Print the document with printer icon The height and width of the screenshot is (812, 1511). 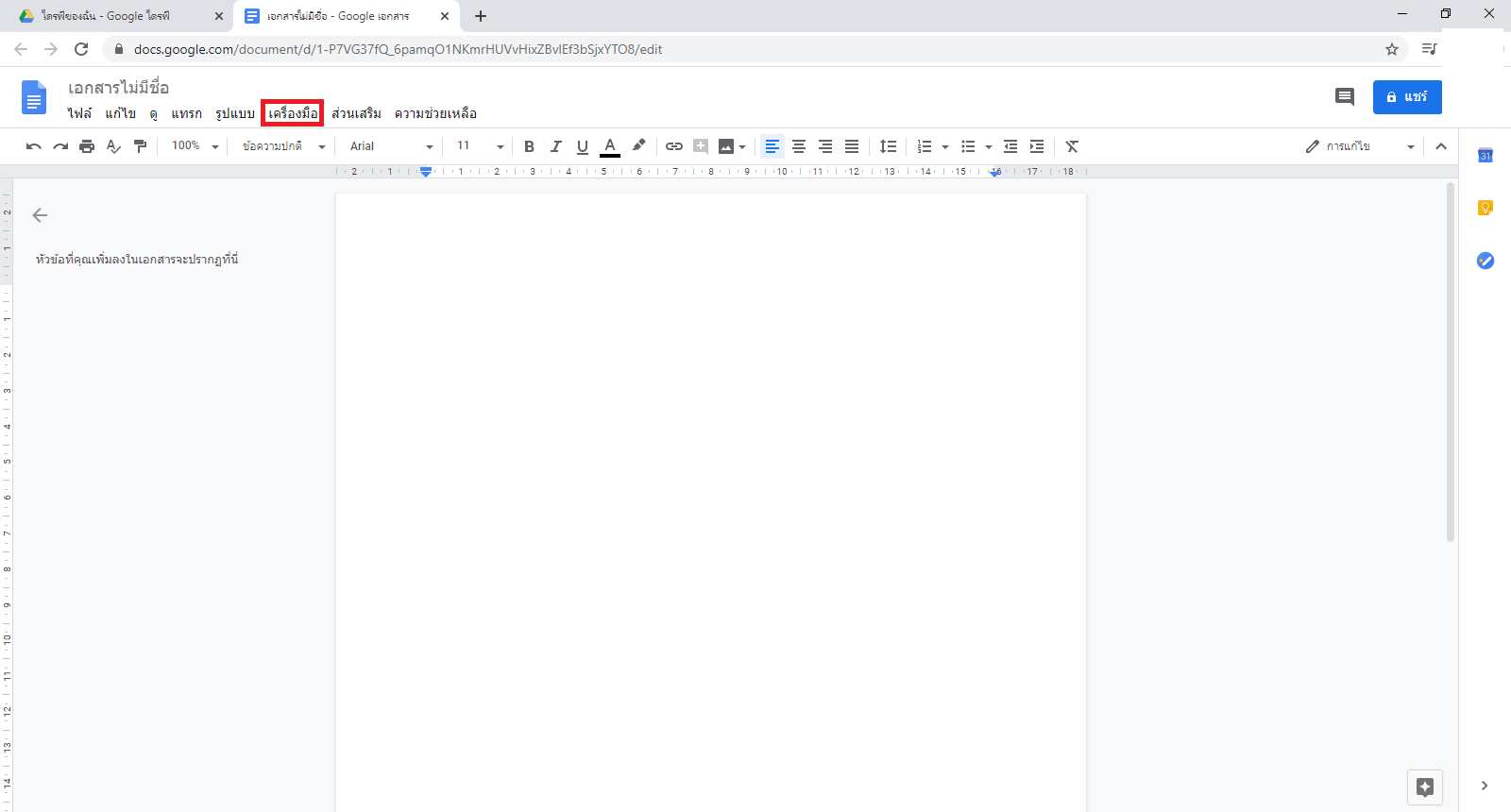[x=87, y=146]
